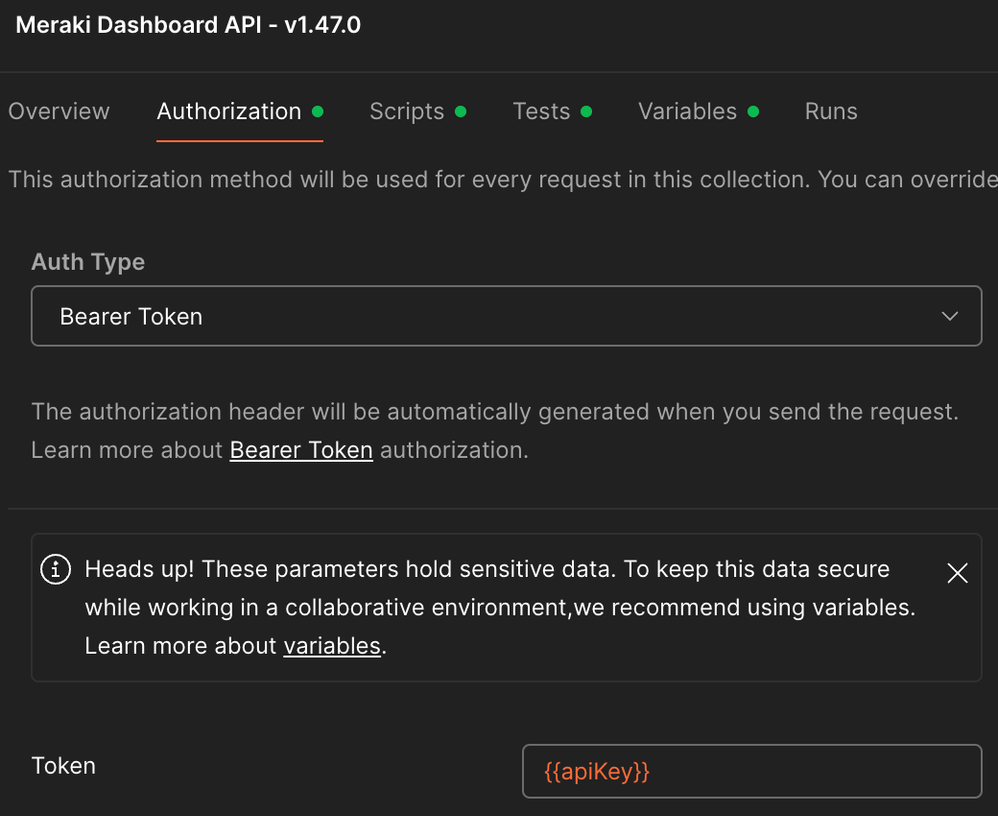Follow the variables learn more link
Viewport: 998px width, 816px height.
pos(332,645)
